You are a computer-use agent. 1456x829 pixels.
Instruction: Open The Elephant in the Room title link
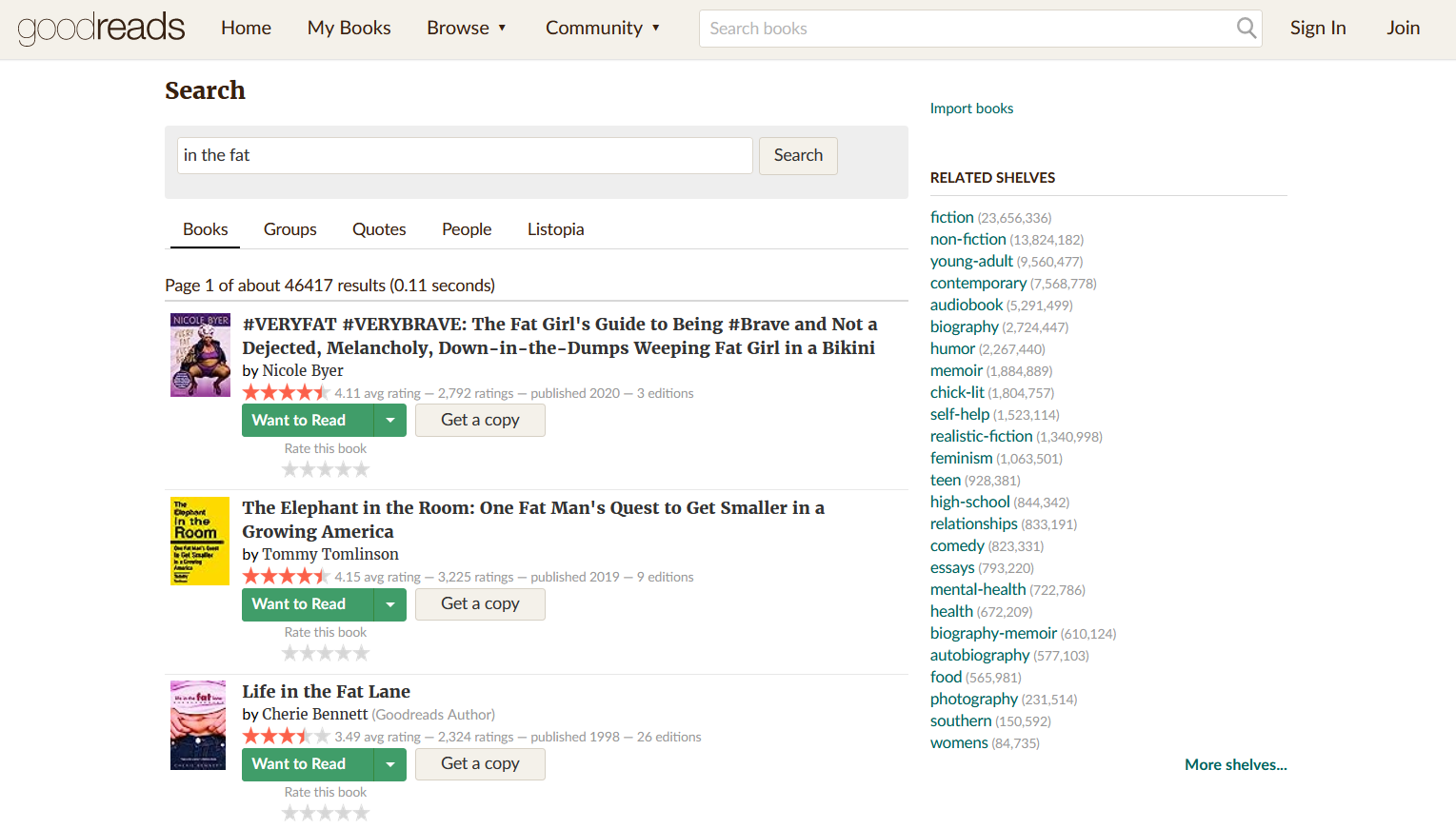click(x=533, y=520)
